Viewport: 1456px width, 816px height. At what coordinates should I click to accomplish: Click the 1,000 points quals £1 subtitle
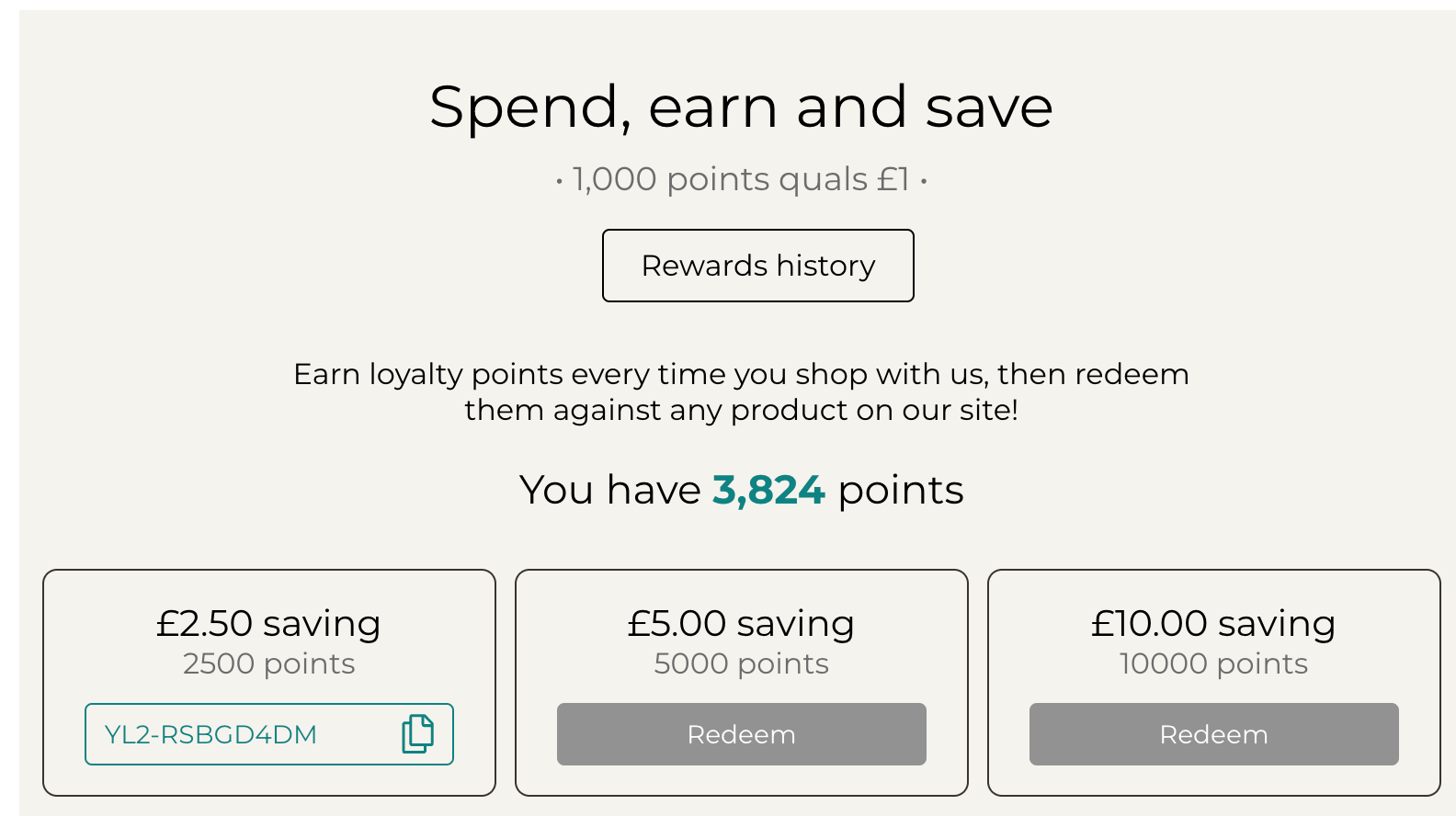[x=741, y=179]
